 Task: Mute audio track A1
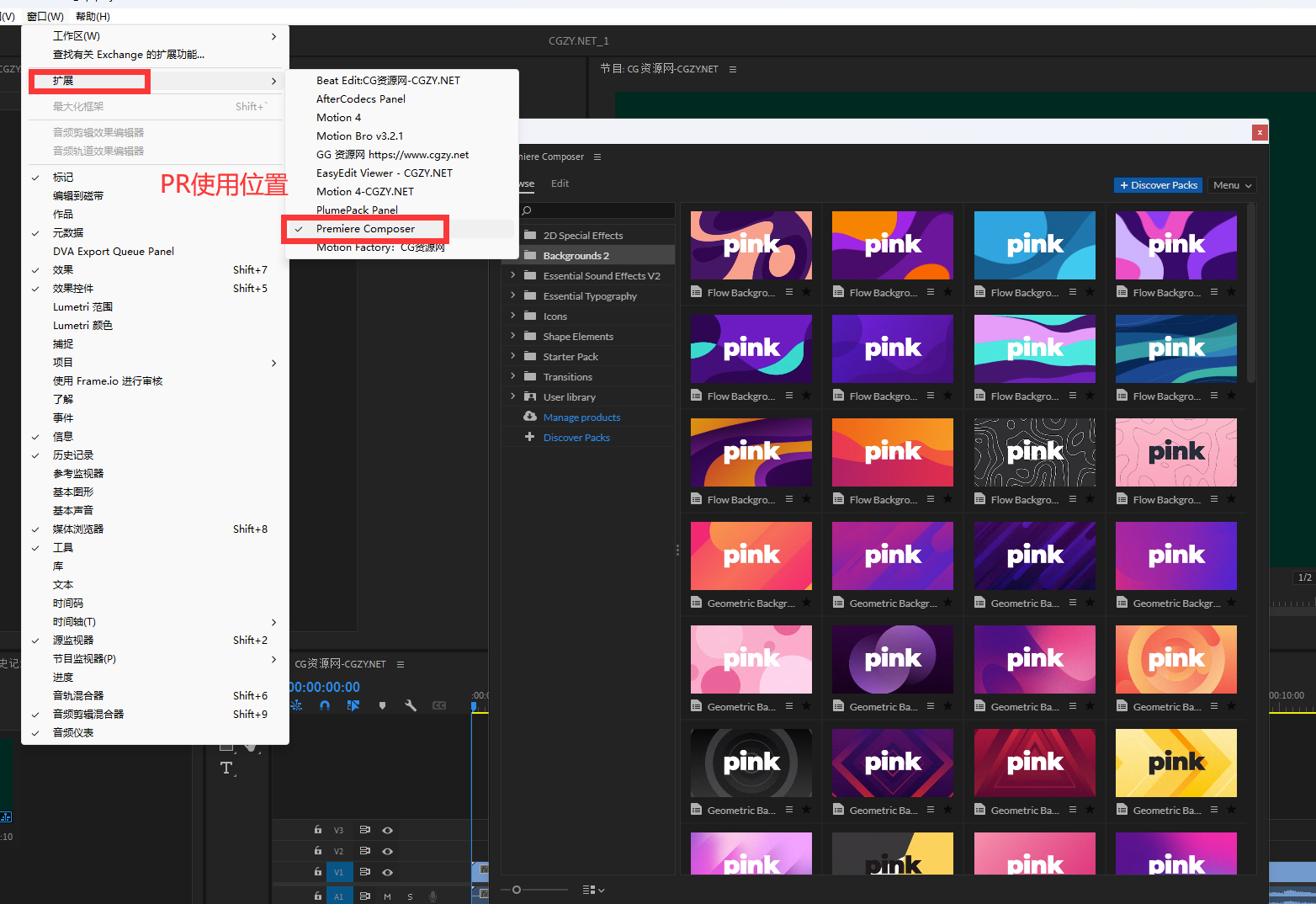[x=388, y=896]
